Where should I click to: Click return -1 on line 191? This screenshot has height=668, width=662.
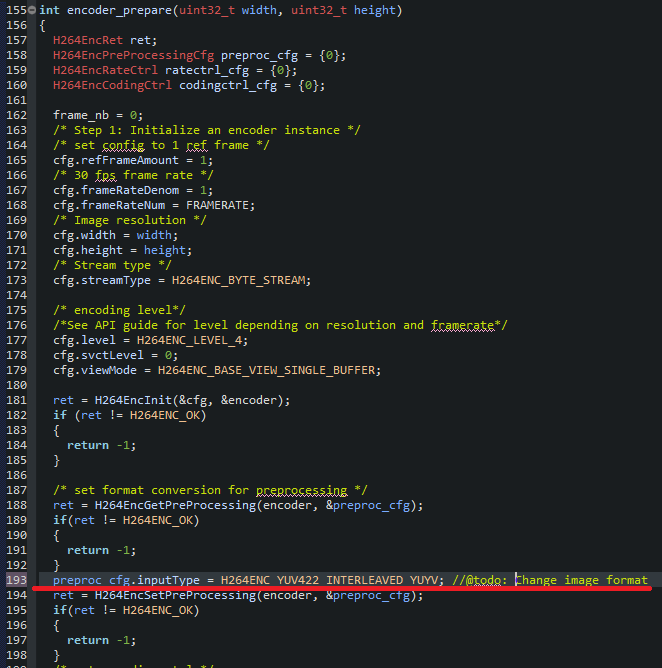pyautogui.click(x=101, y=550)
